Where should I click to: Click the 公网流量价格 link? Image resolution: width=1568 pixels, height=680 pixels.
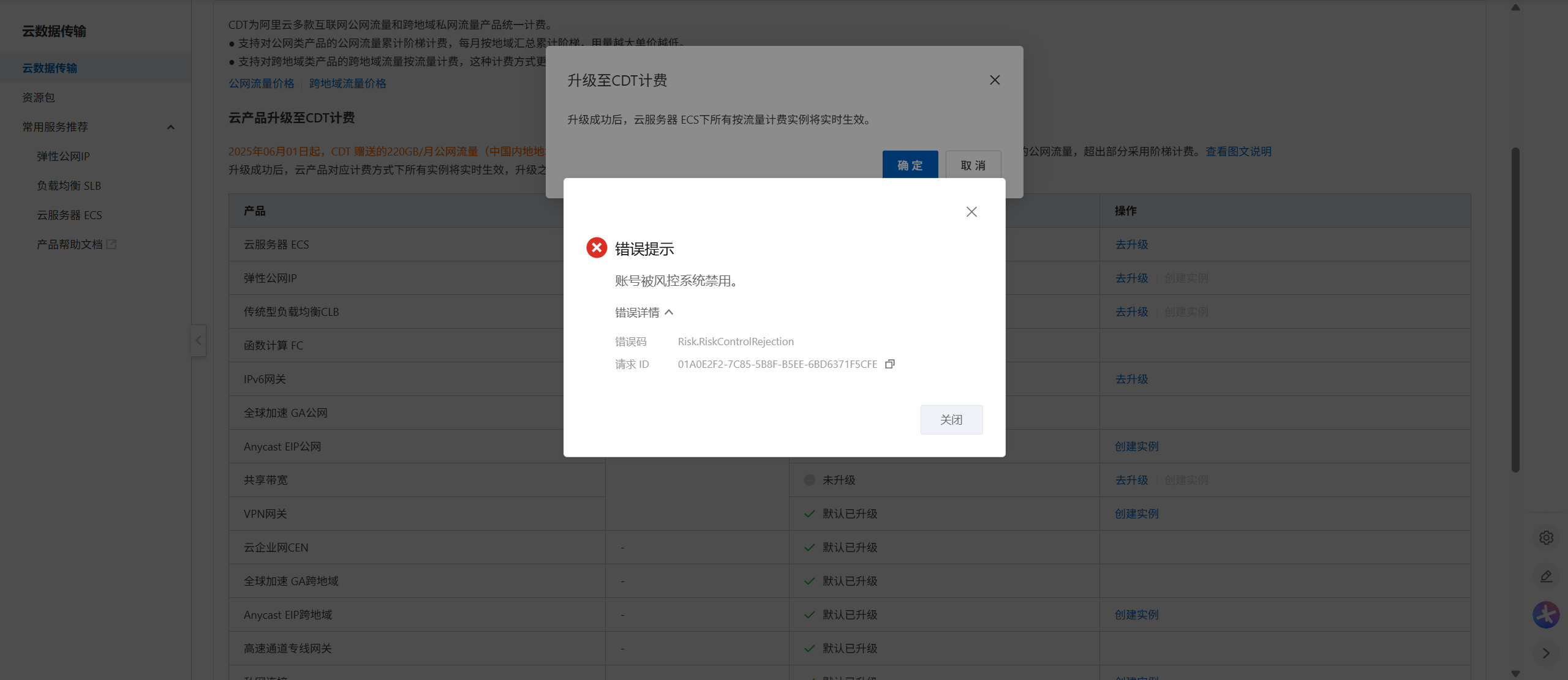262,83
